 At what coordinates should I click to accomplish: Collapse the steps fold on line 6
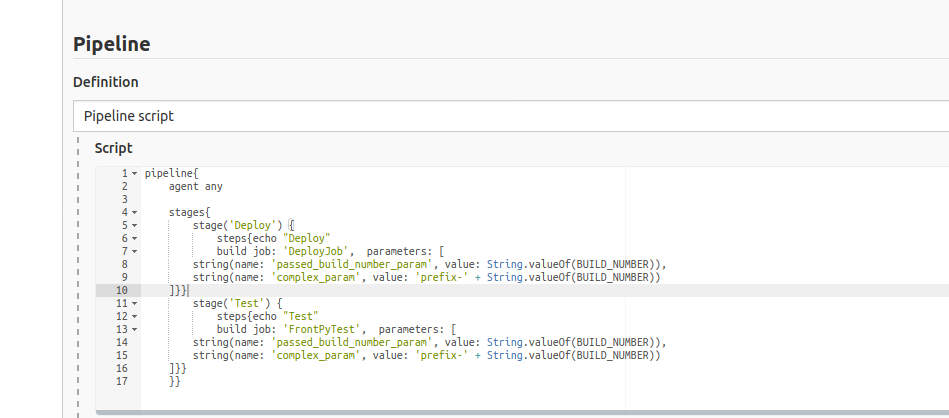click(x=134, y=238)
